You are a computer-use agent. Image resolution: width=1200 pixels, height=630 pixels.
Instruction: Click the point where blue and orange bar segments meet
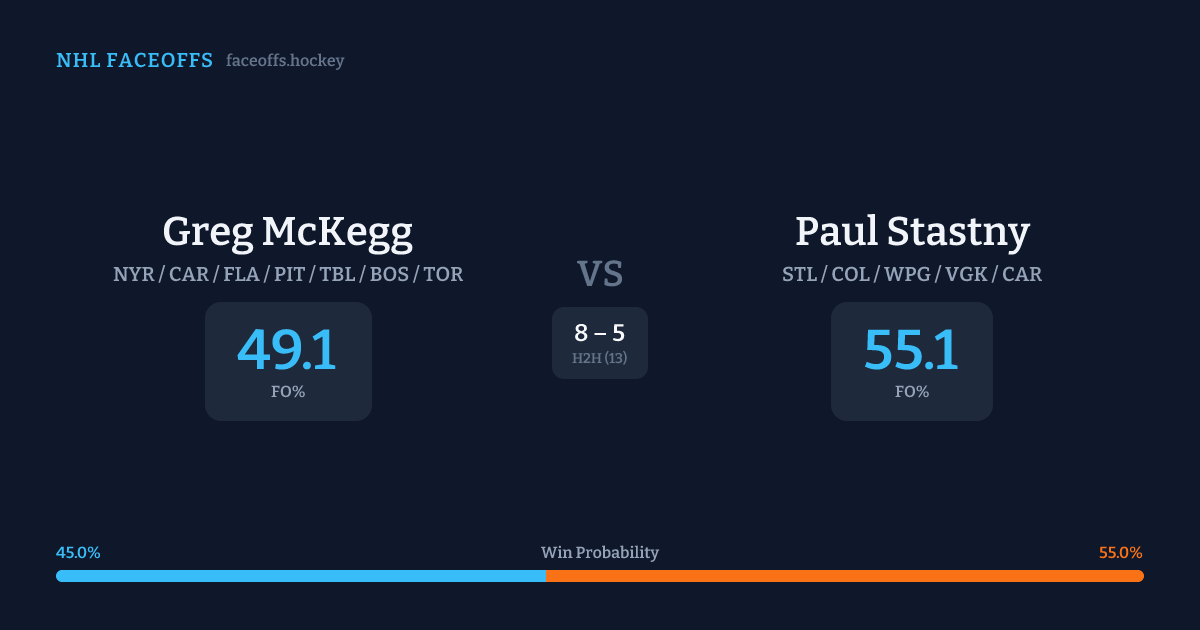(x=545, y=576)
